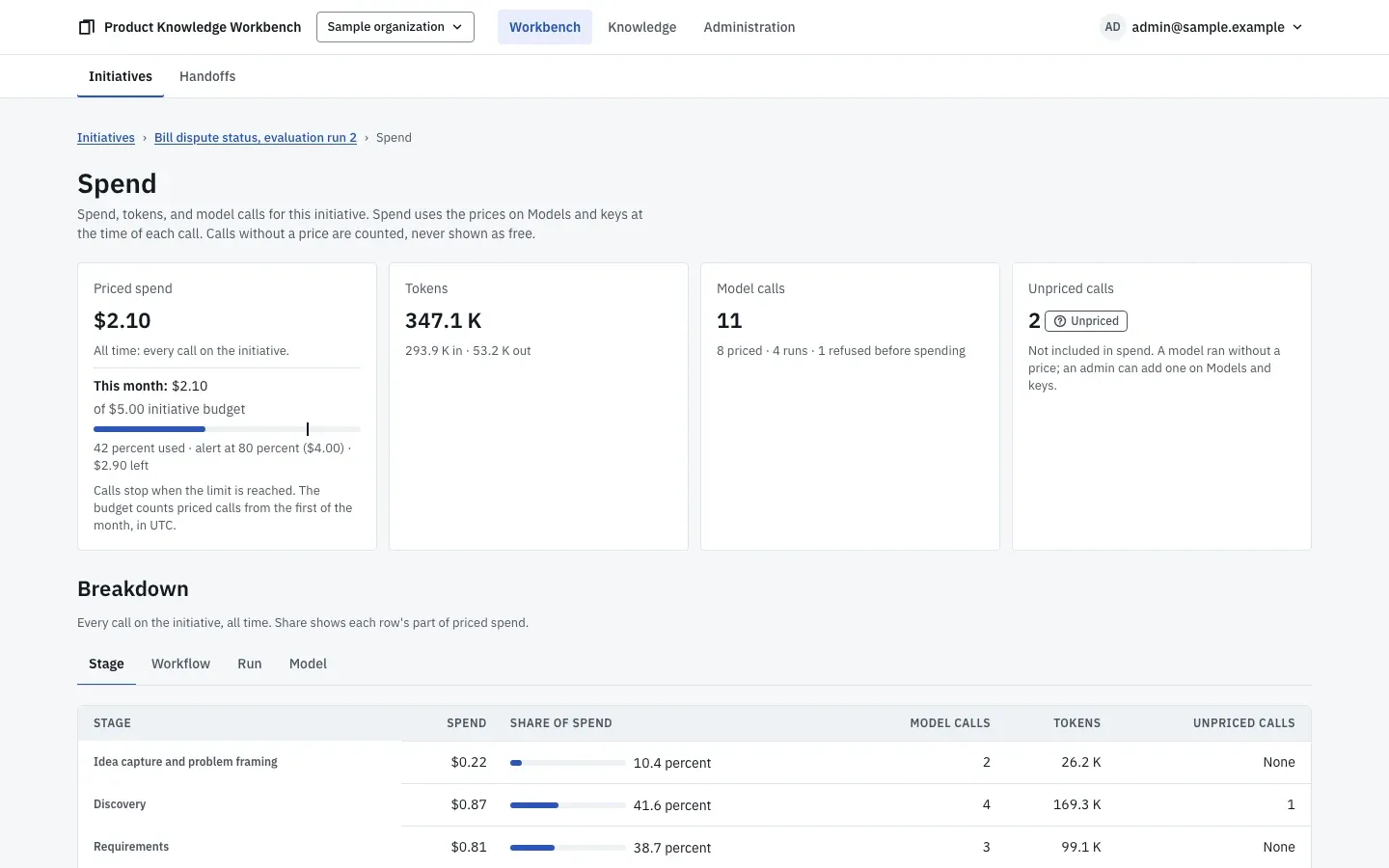Viewport: 1389px width, 868px height.
Task: Click the Spend page heading
Action: (x=117, y=183)
